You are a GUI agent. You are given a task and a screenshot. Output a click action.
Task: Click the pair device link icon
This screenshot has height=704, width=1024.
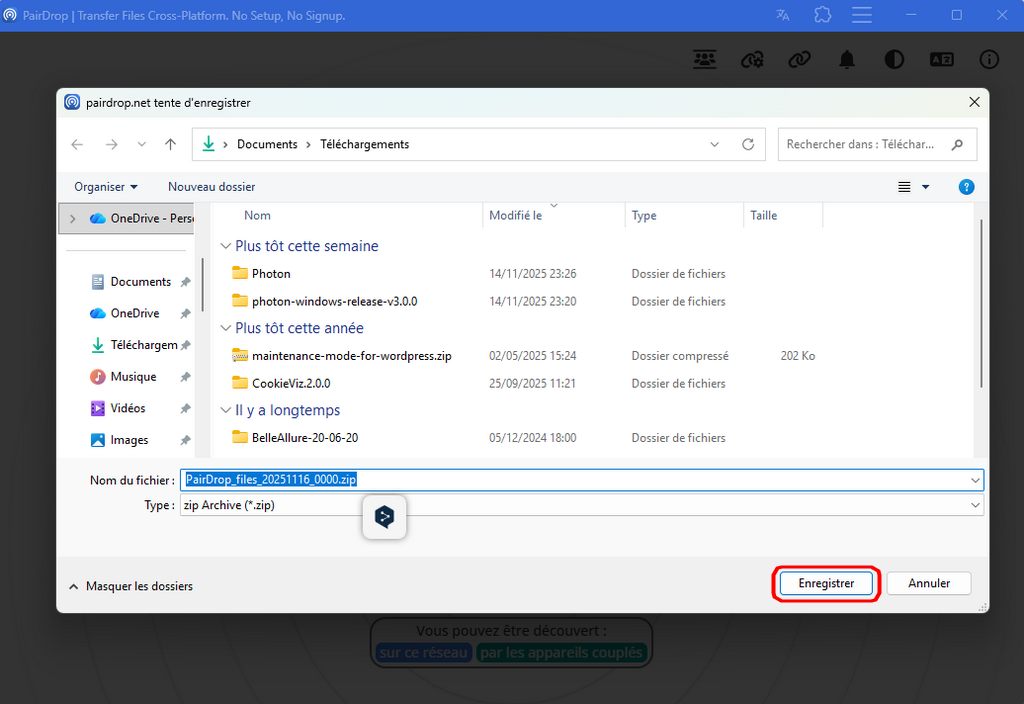point(799,60)
